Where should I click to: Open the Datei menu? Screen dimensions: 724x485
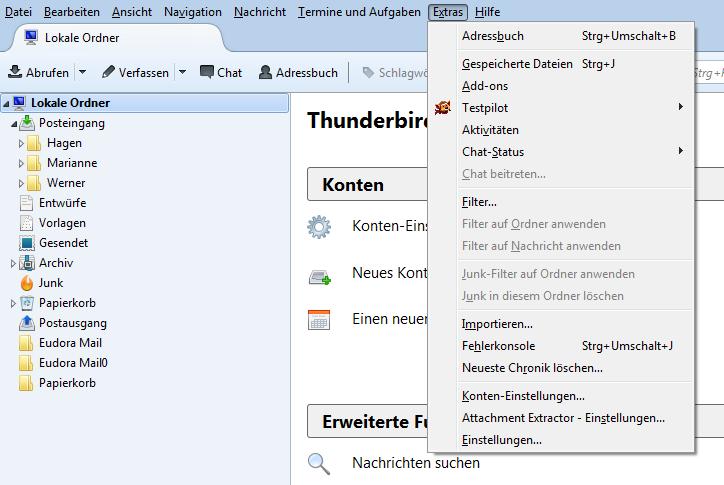[x=18, y=12]
